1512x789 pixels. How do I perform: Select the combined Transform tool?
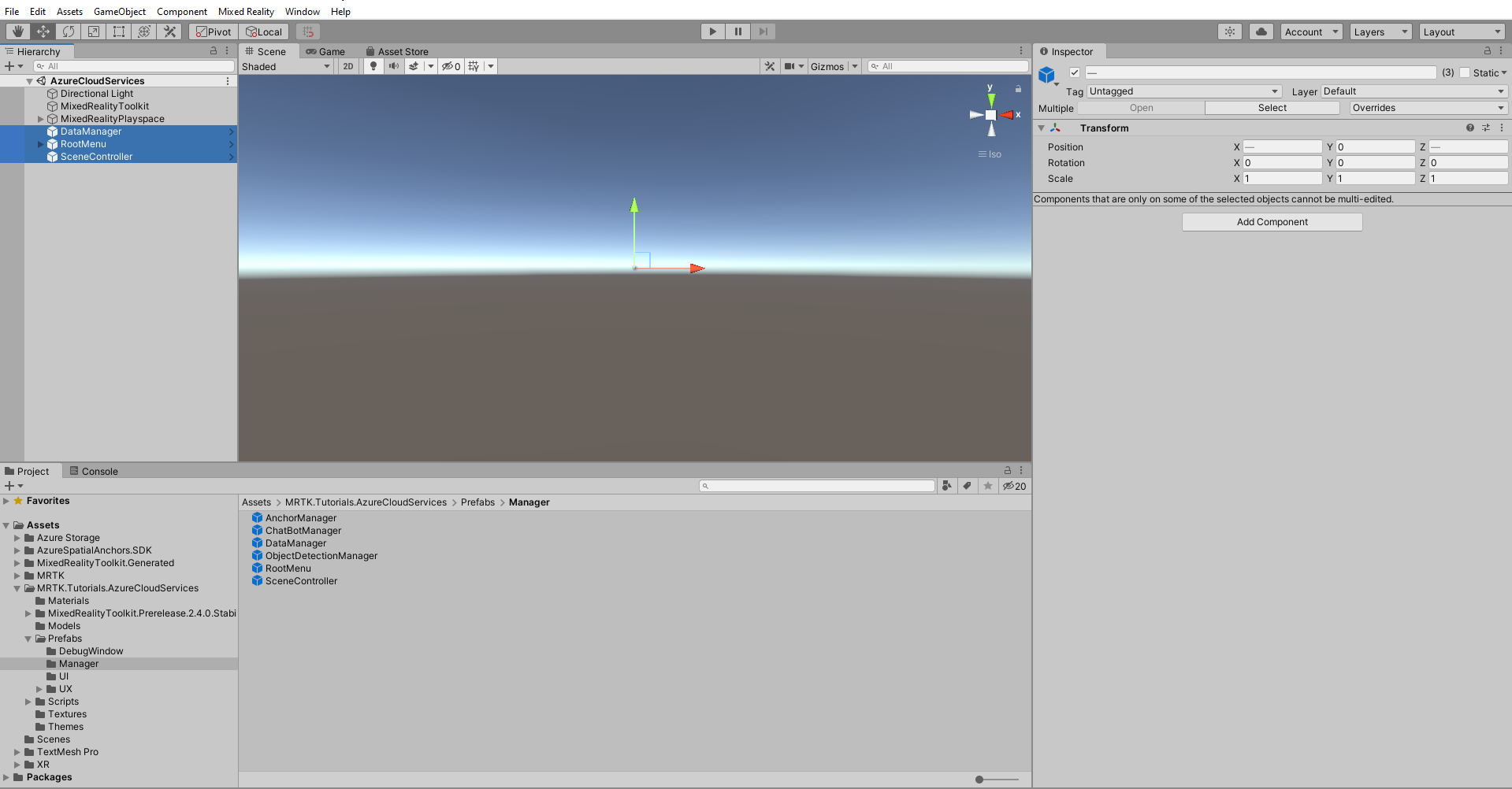pos(143,31)
